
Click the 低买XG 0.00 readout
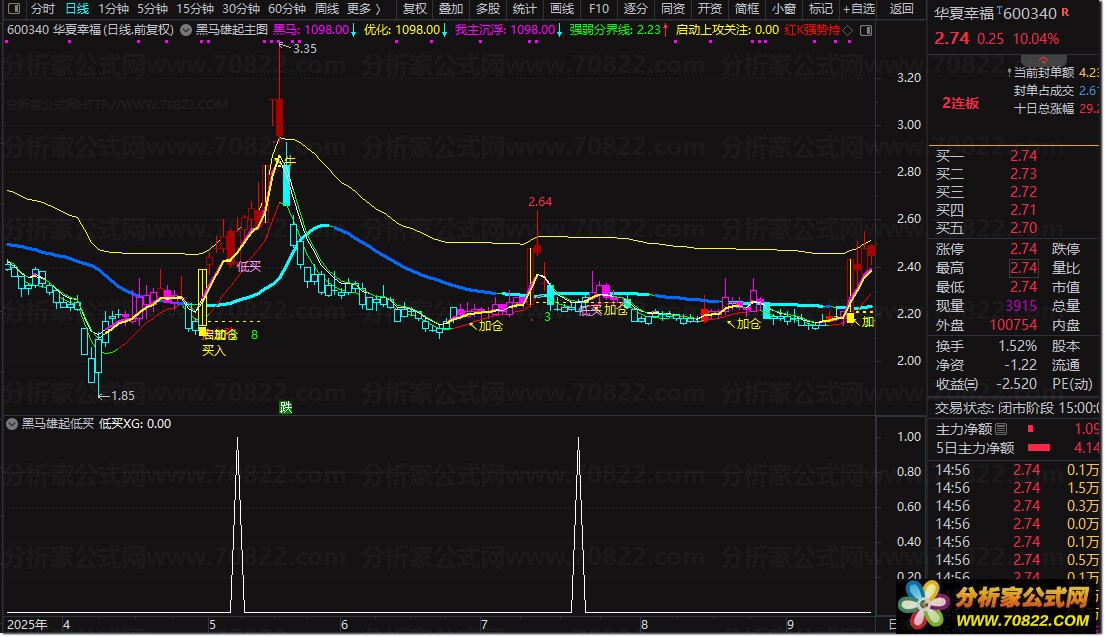pyautogui.click(x=135, y=424)
